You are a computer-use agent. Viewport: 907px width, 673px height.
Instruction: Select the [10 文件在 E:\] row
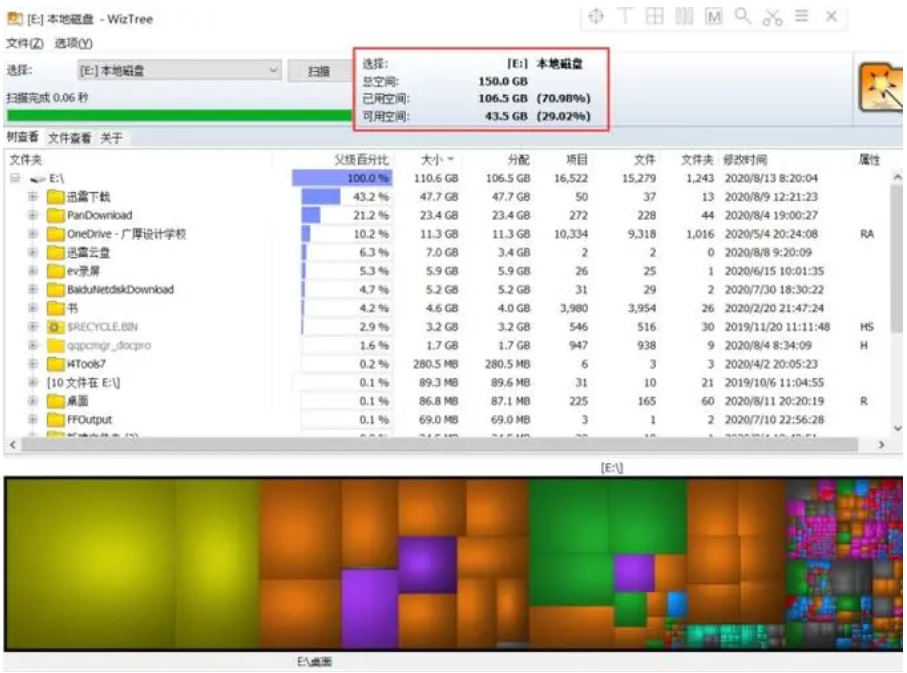tap(447, 383)
